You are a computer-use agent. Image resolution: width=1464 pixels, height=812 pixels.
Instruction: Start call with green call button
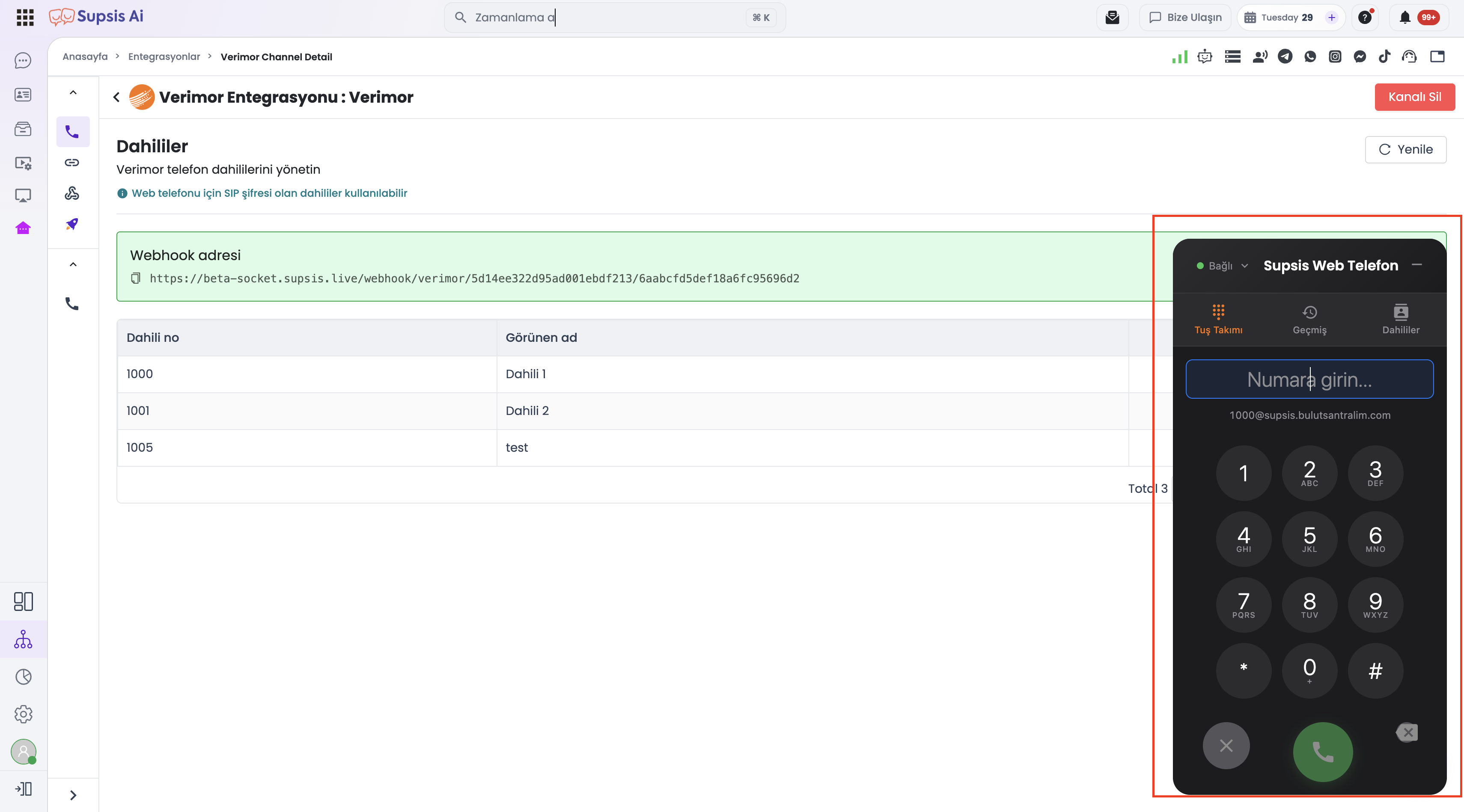[x=1322, y=752]
